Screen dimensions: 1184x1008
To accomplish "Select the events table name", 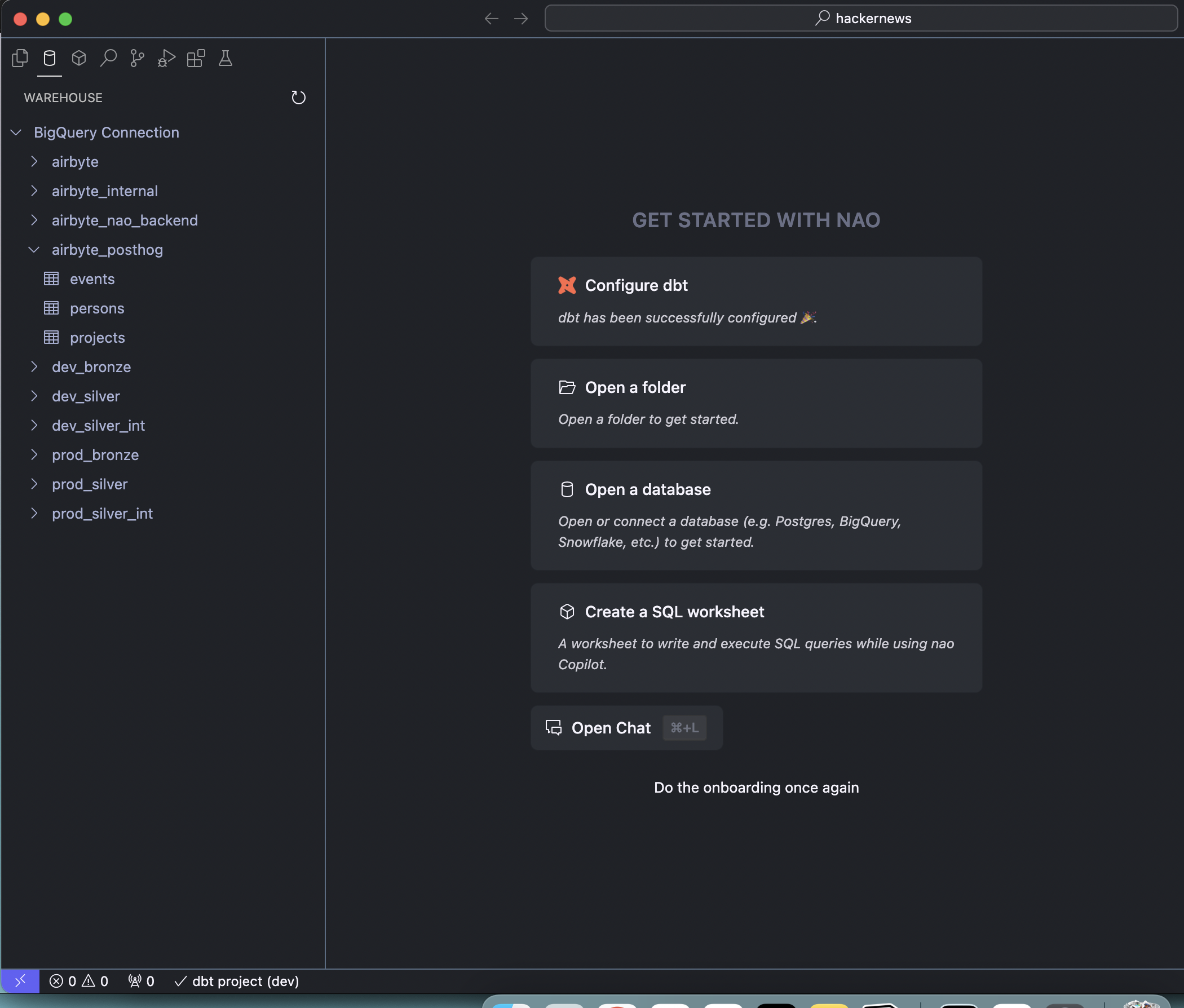I will [92, 279].
